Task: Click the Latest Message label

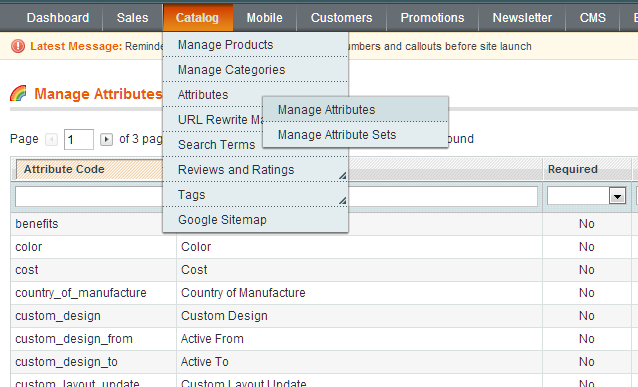Action: pos(76,46)
